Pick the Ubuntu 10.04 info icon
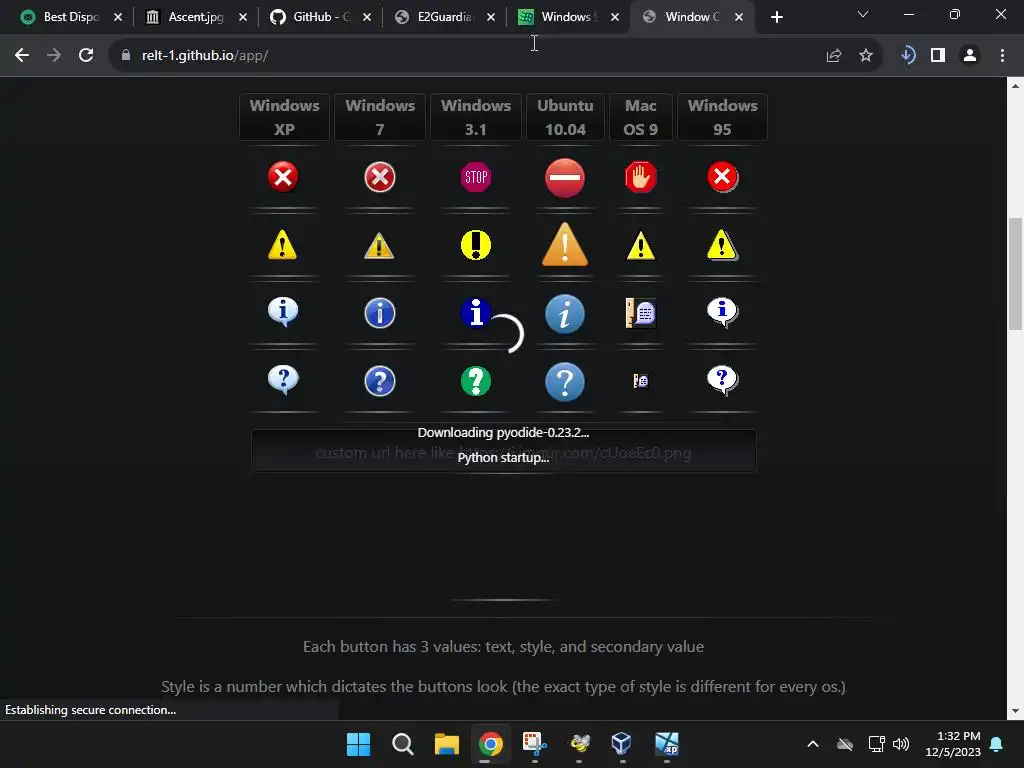The height and width of the screenshot is (768, 1024). coord(565,313)
